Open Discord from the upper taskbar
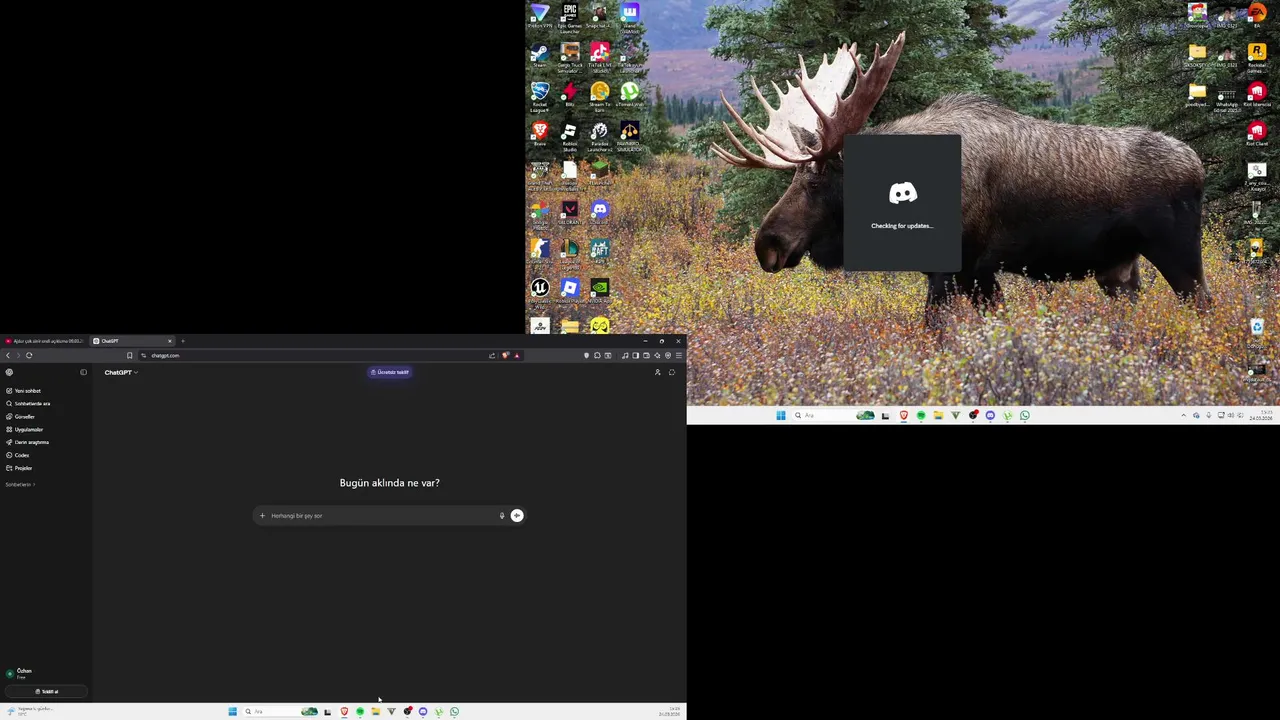 coord(990,415)
